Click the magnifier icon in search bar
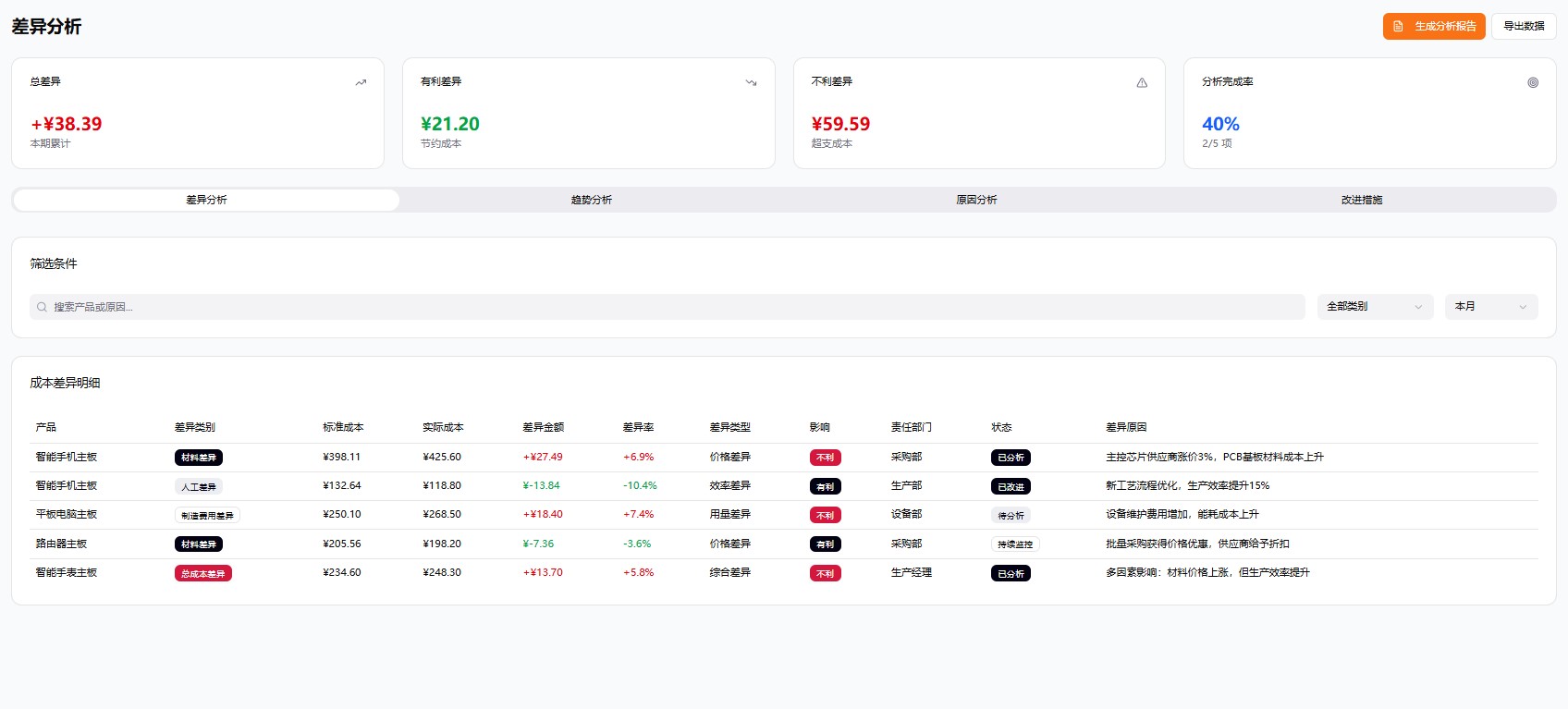This screenshot has height=709, width=1568. click(42, 307)
